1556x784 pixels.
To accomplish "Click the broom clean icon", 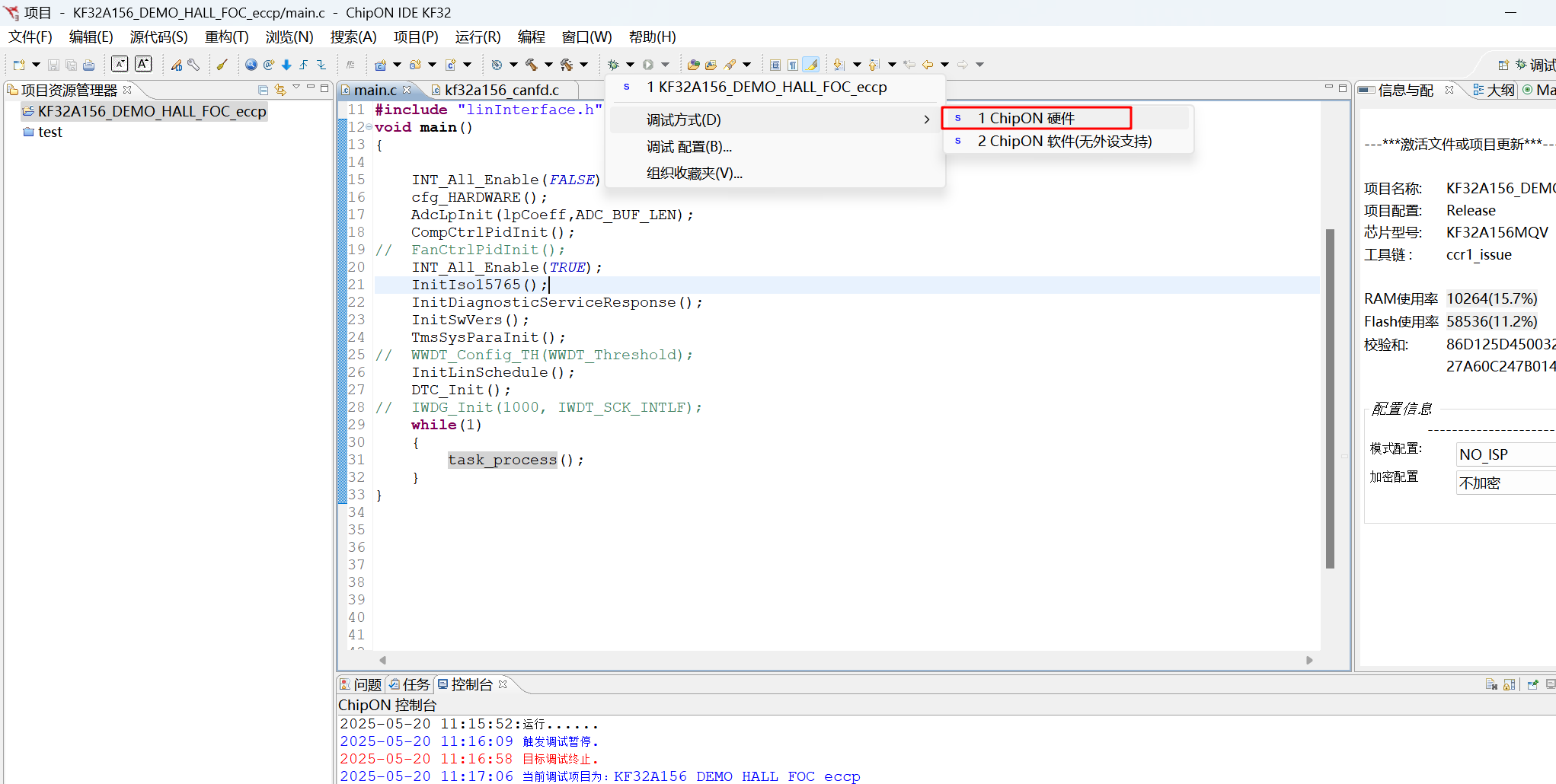I will [222, 65].
